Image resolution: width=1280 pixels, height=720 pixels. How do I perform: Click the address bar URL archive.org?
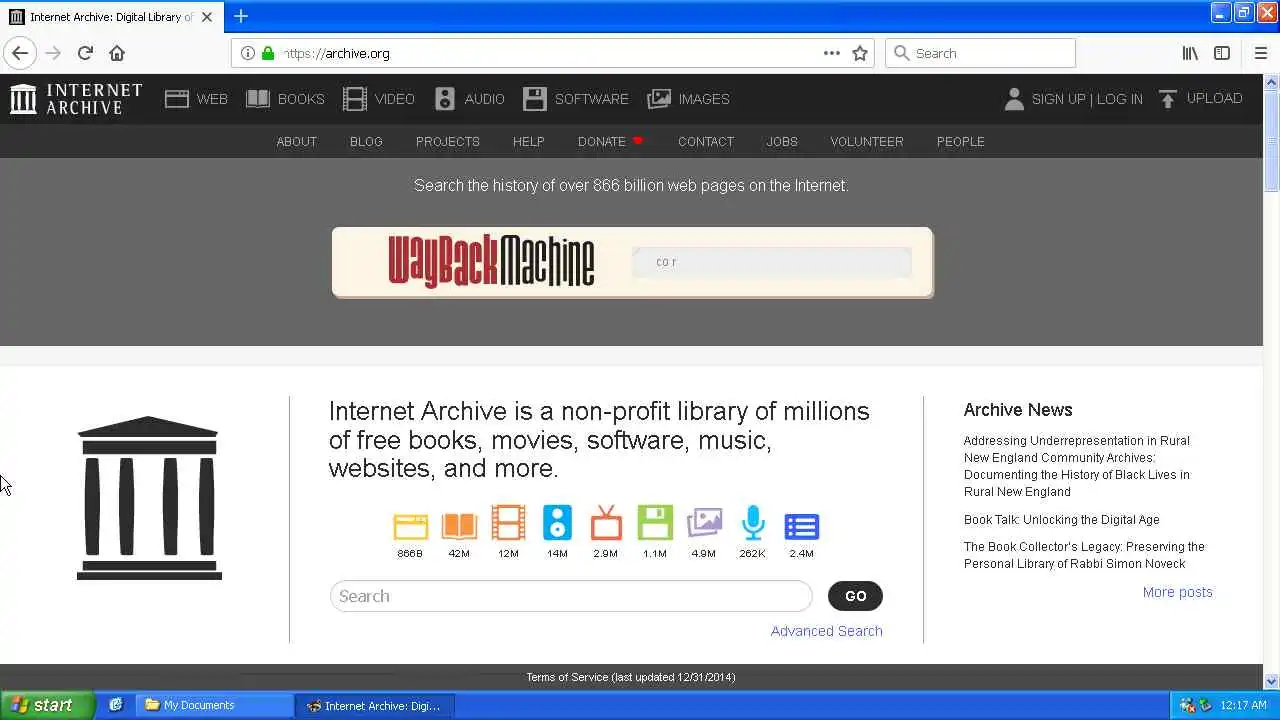tap(337, 53)
